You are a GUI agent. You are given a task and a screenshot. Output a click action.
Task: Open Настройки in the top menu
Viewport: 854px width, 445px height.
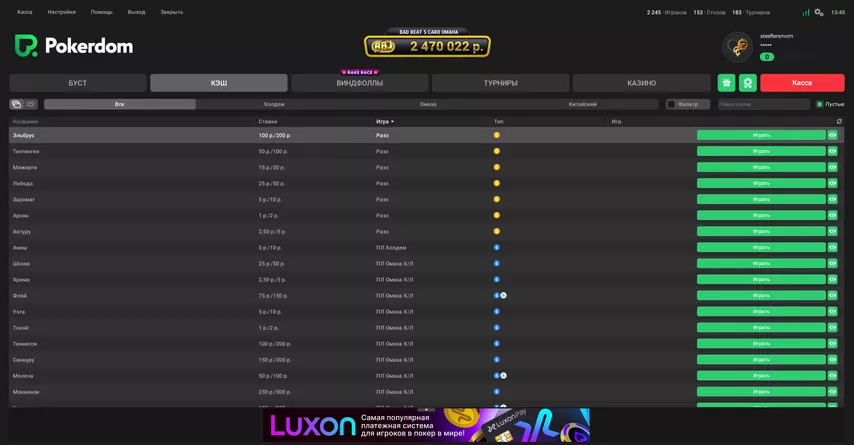pos(62,12)
